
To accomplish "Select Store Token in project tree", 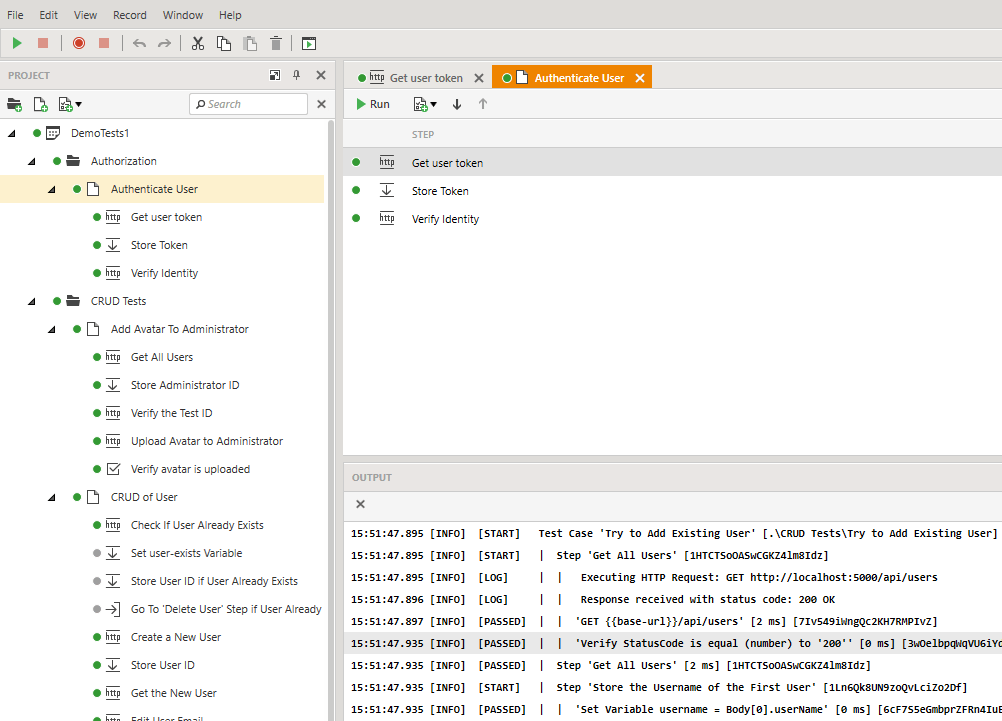I will pyautogui.click(x=159, y=245).
